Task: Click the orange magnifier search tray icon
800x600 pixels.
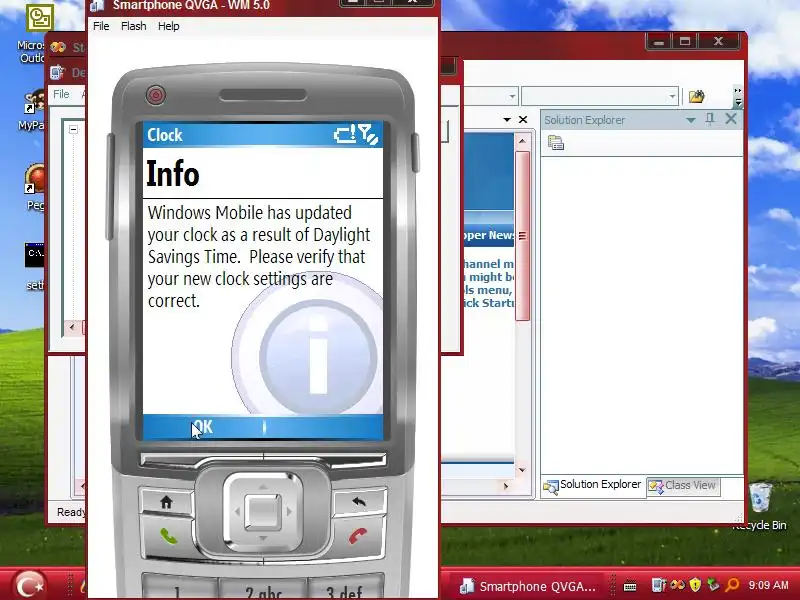Action: click(732, 585)
